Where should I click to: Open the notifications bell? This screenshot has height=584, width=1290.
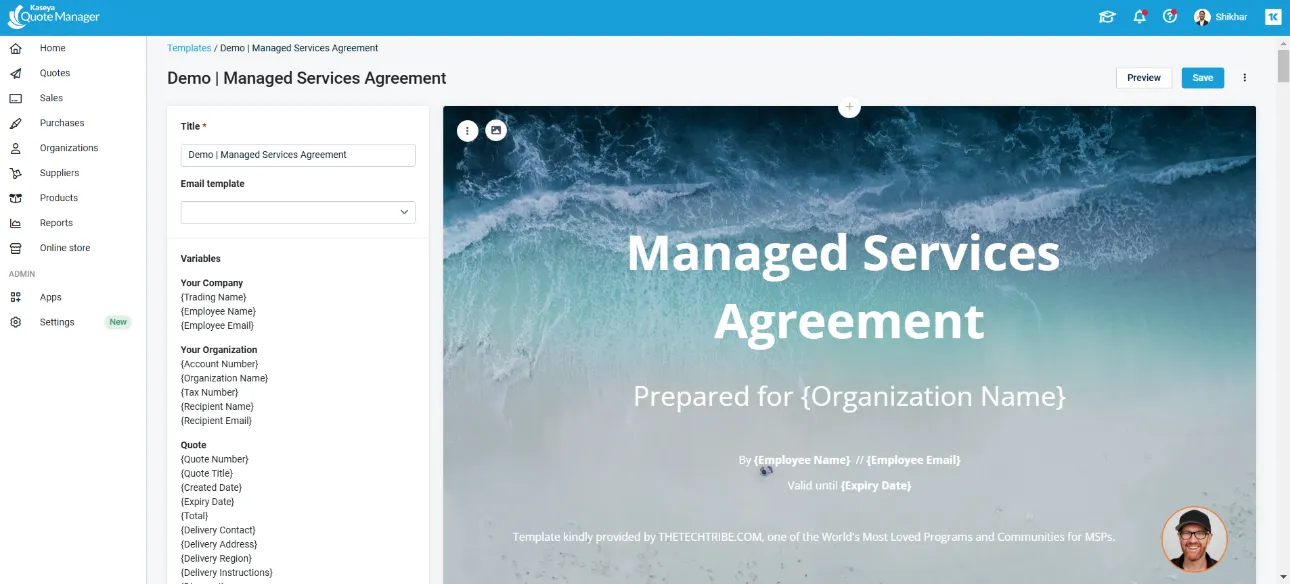(x=1139, y=17)
